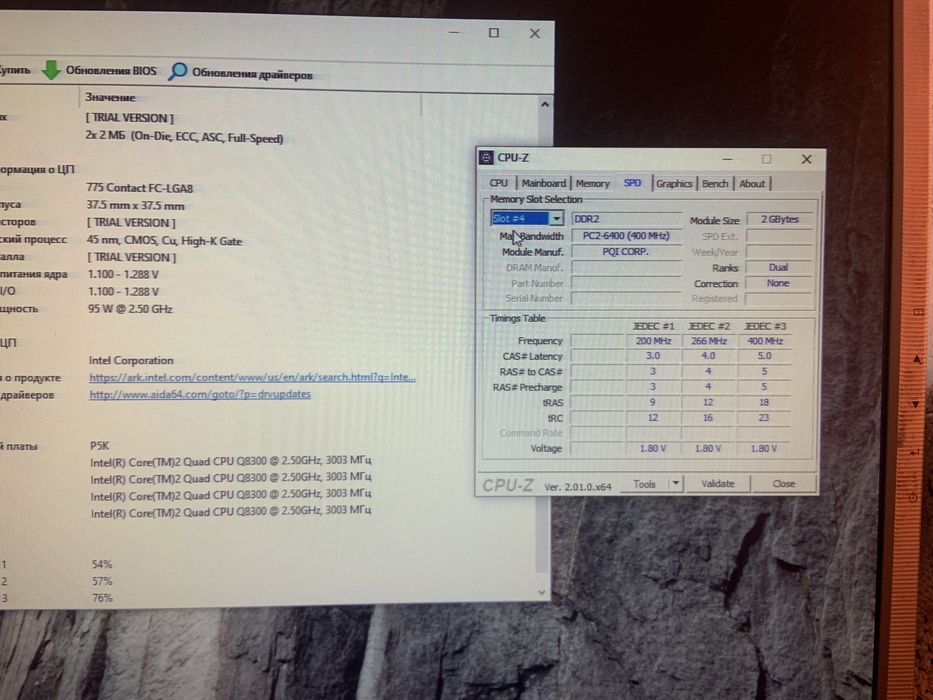This screenshot has width=933, height=700.
Task: Click the green BIOS updates arrow icon
Action: coord(51,70)
